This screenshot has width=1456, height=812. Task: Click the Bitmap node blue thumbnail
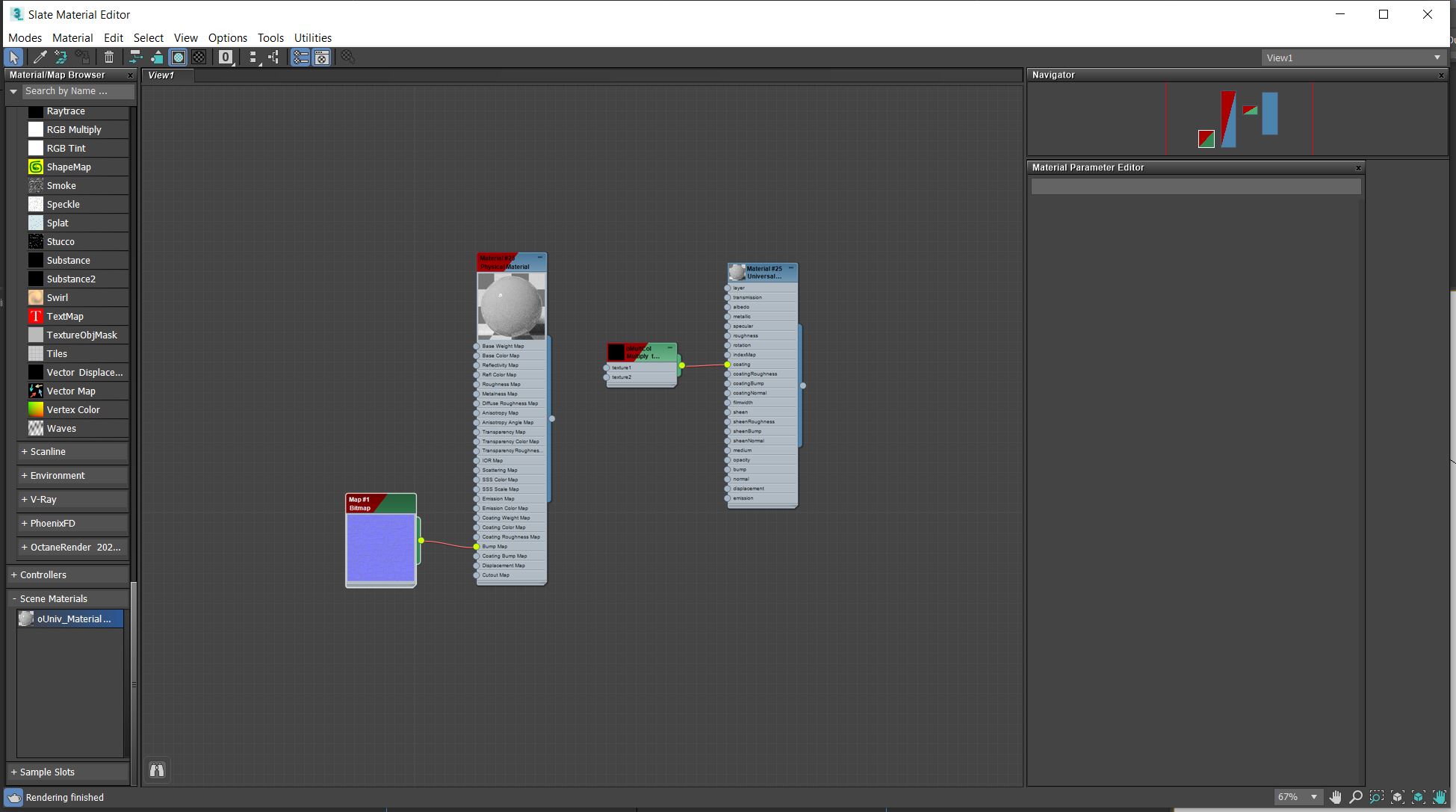tap(380, 548)
